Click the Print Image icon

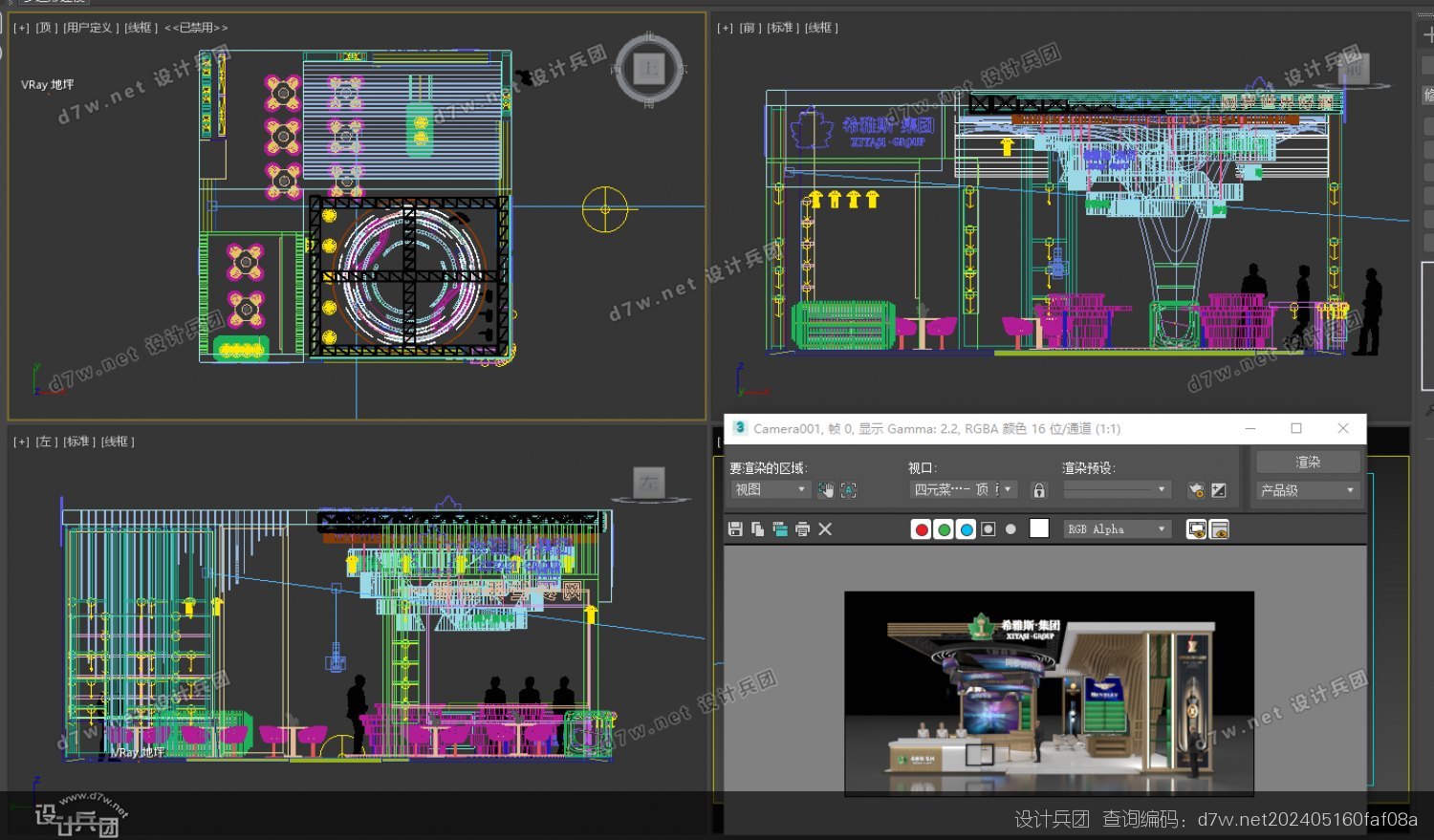[802, 529]
